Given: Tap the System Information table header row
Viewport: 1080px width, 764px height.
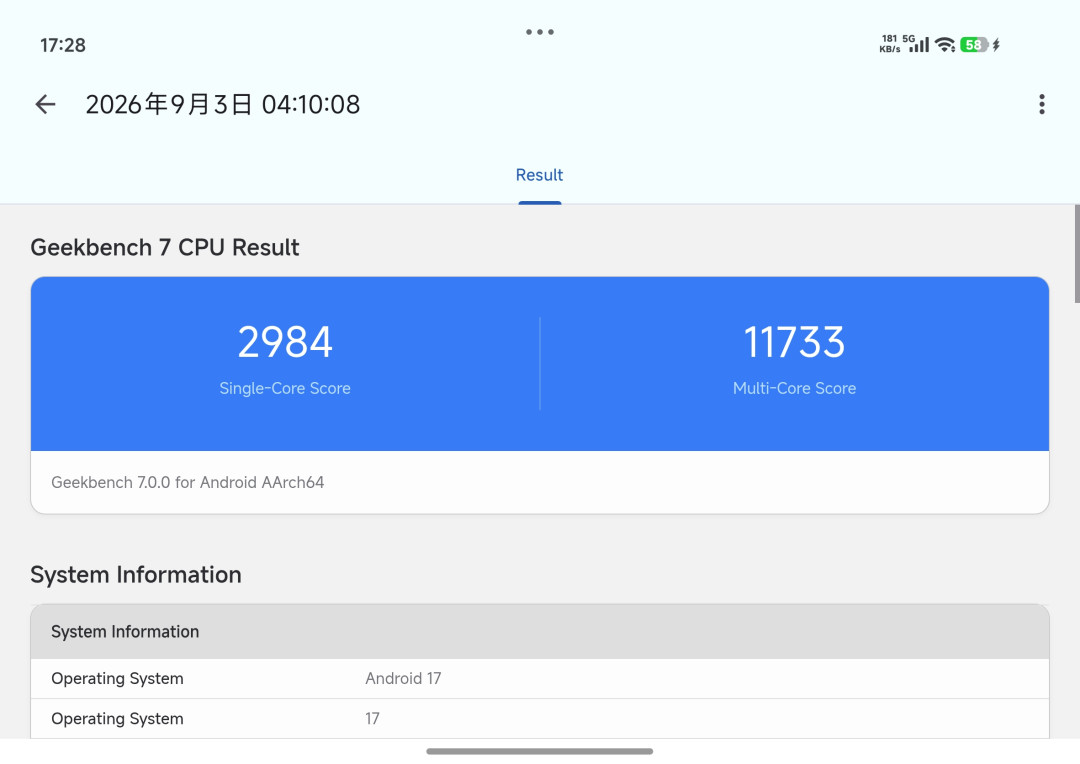Looking at the screenshot, I should (540, 632).
